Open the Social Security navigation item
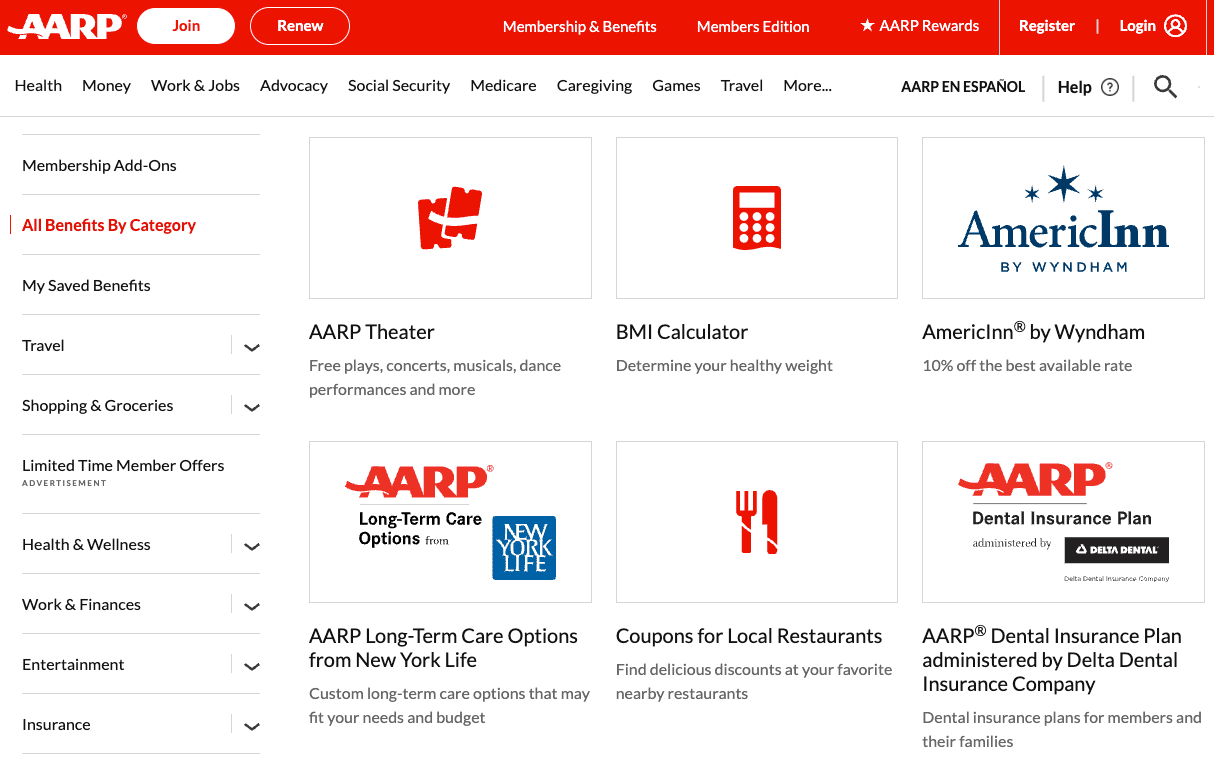This screenshot has width=1214, height=771. pyautogui.click(x=399, y=86)
